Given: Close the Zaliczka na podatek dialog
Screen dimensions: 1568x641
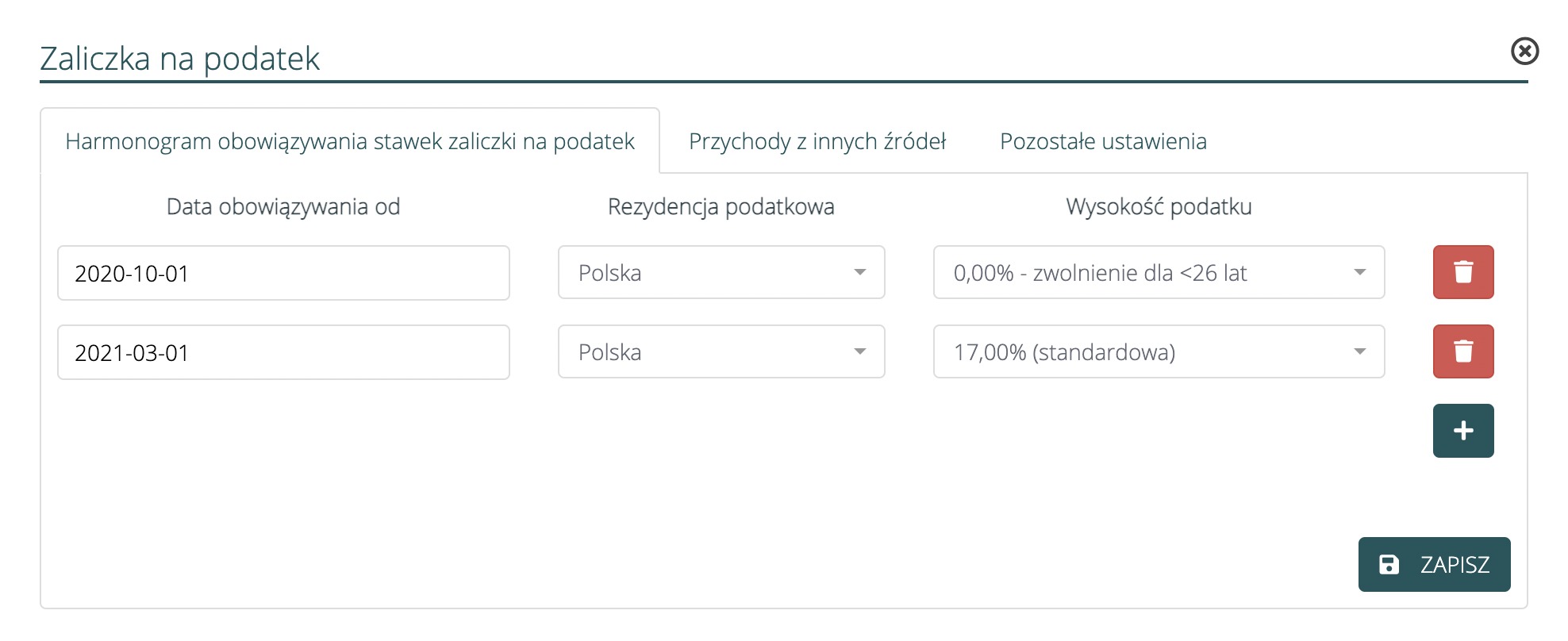Looking at the screenshot, I should [1524, 52].
